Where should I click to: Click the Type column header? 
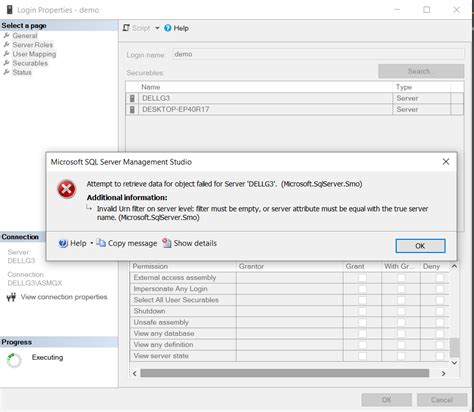(x=422, y=87)
